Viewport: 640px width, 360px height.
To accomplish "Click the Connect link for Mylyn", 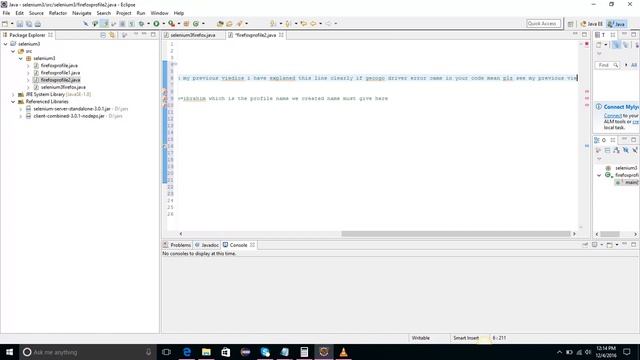I will (612, 116).
